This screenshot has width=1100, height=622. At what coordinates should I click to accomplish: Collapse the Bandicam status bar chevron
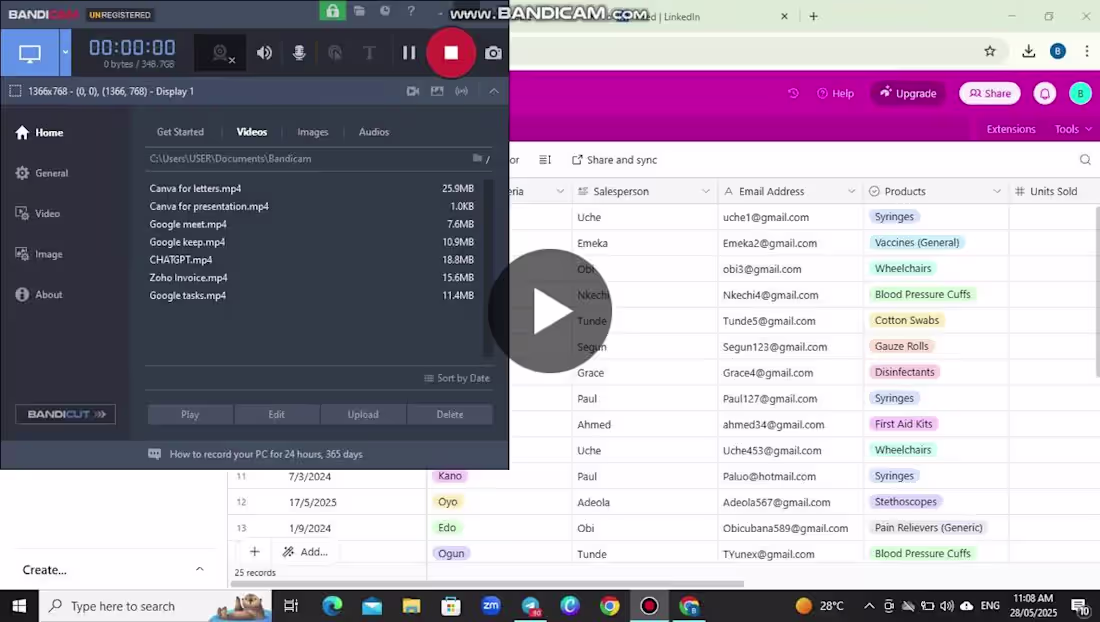(x=493, y=91)
